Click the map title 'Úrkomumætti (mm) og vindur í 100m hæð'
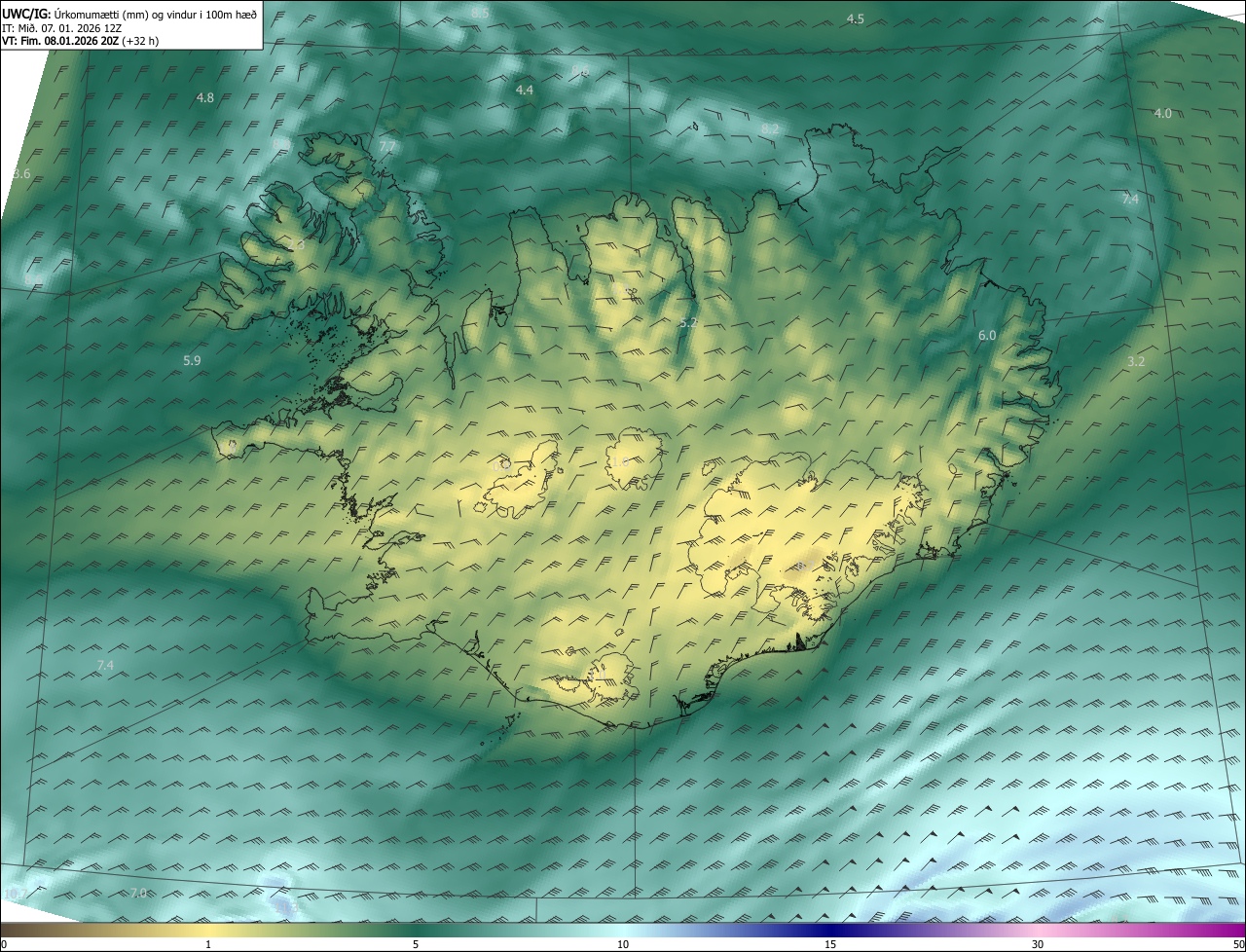This screenshot has height=952, width=1246. tap(155, 14)
